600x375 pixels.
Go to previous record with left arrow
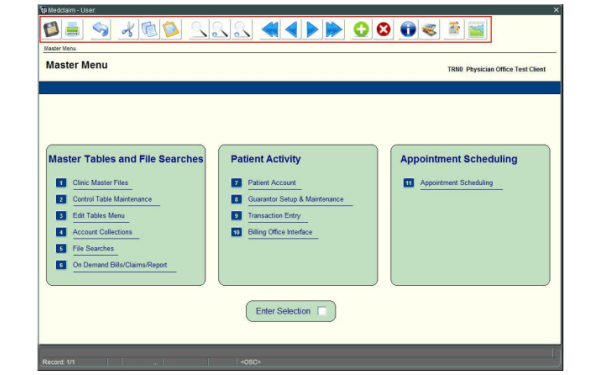[291, 29]
